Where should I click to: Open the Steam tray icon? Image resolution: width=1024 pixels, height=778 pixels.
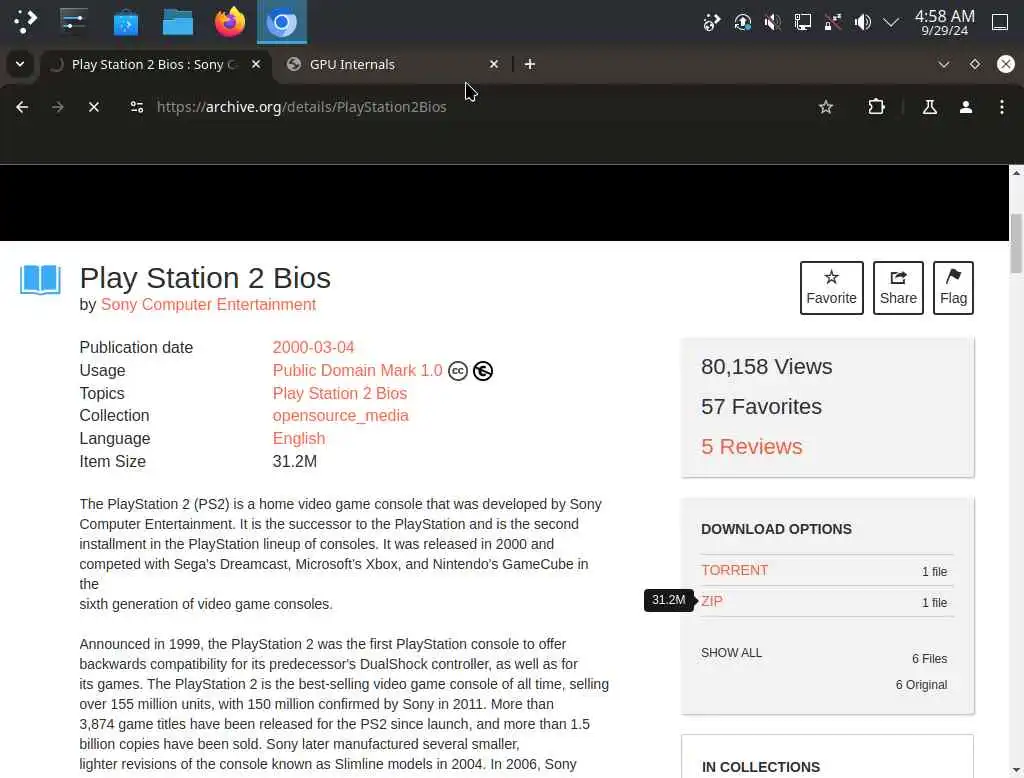click(x=712, y=22)
